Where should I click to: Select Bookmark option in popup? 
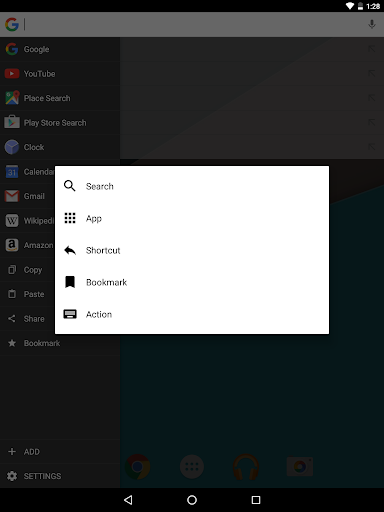click(192, 282)
